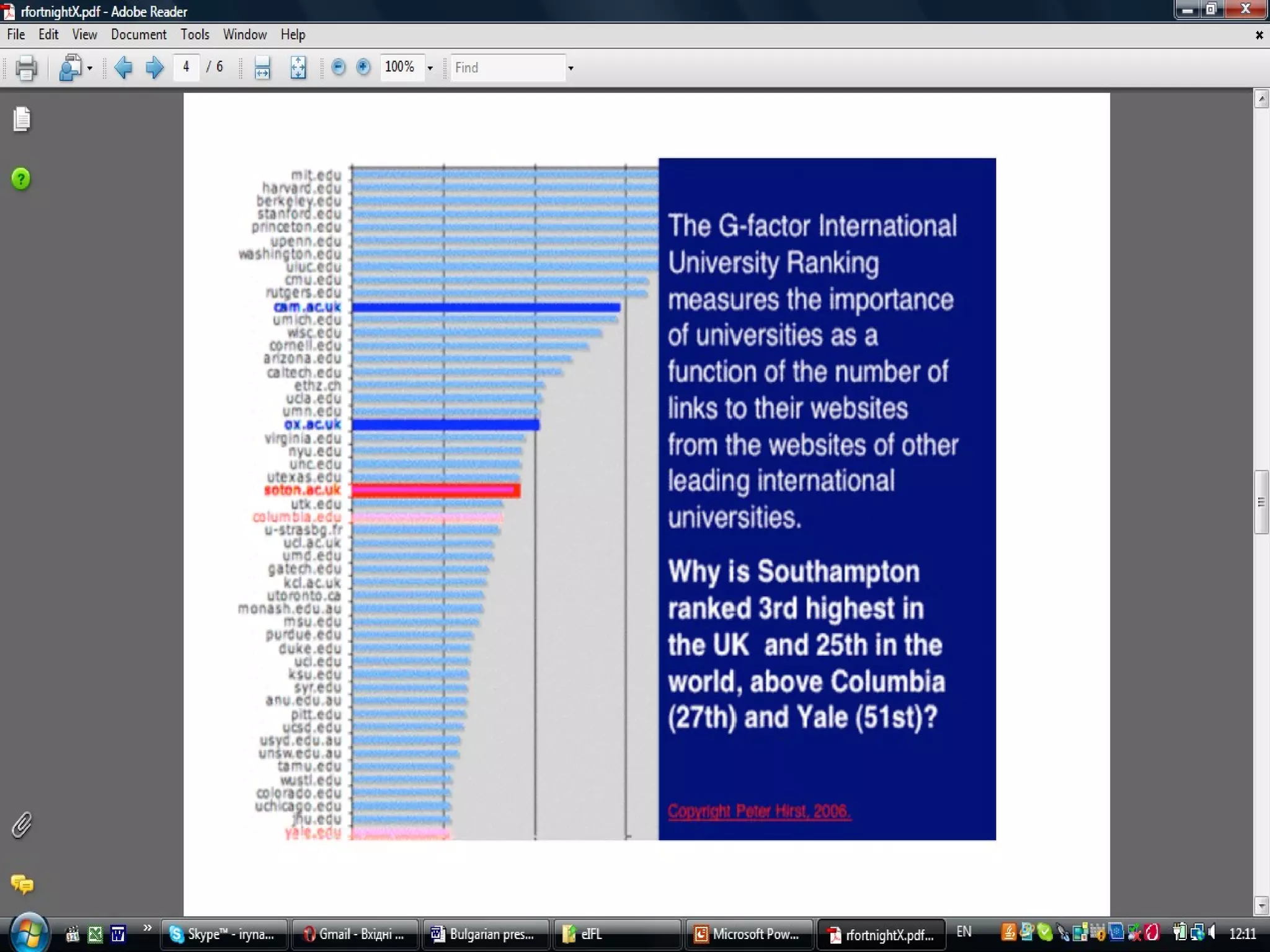The width and height of the screenshot is (1270, 952).
Task: Click the vertical scrollbar thumb
Action: 1261,502
